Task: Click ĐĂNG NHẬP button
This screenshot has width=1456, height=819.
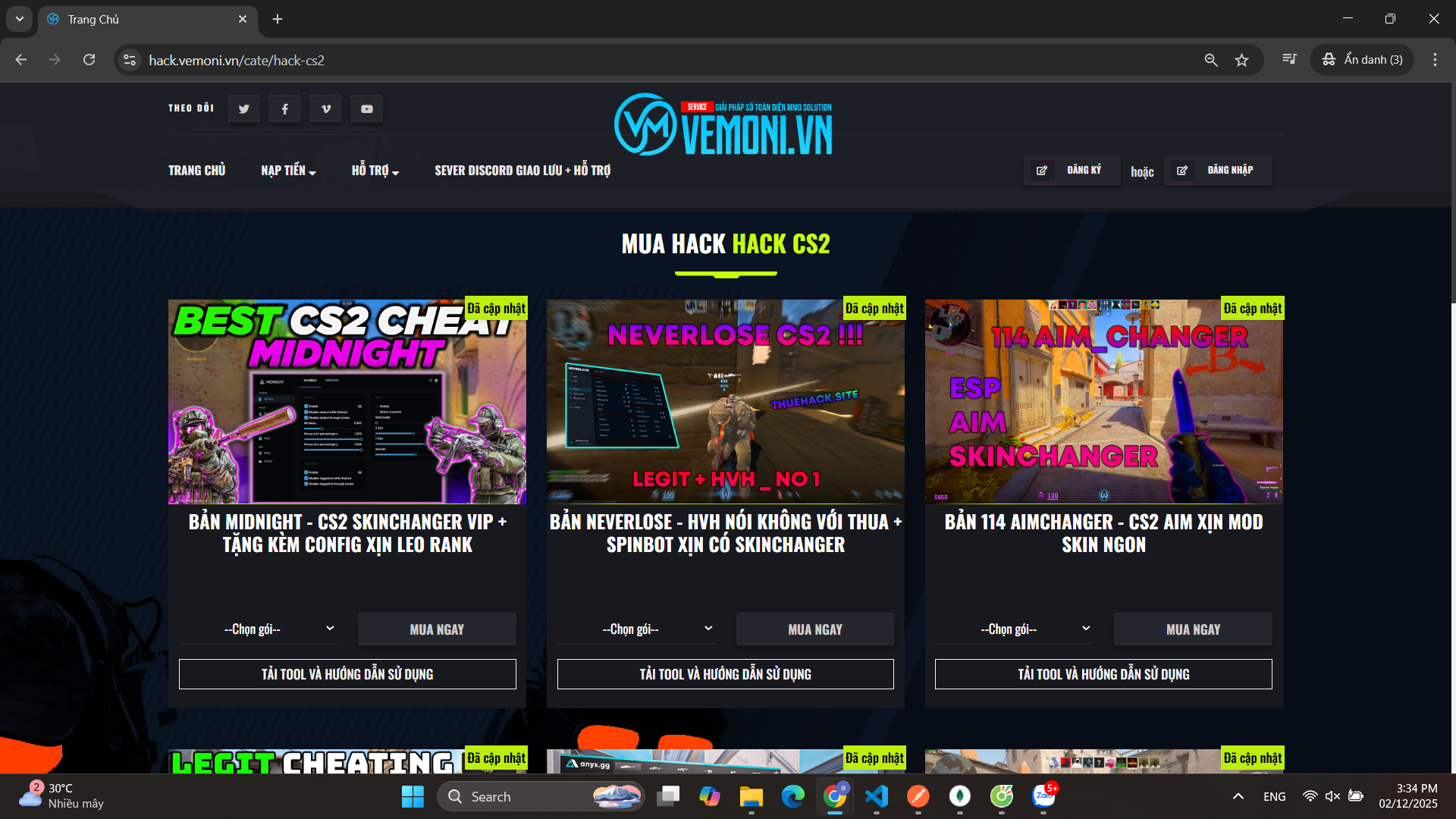Action: click(x=1218, y=171)
